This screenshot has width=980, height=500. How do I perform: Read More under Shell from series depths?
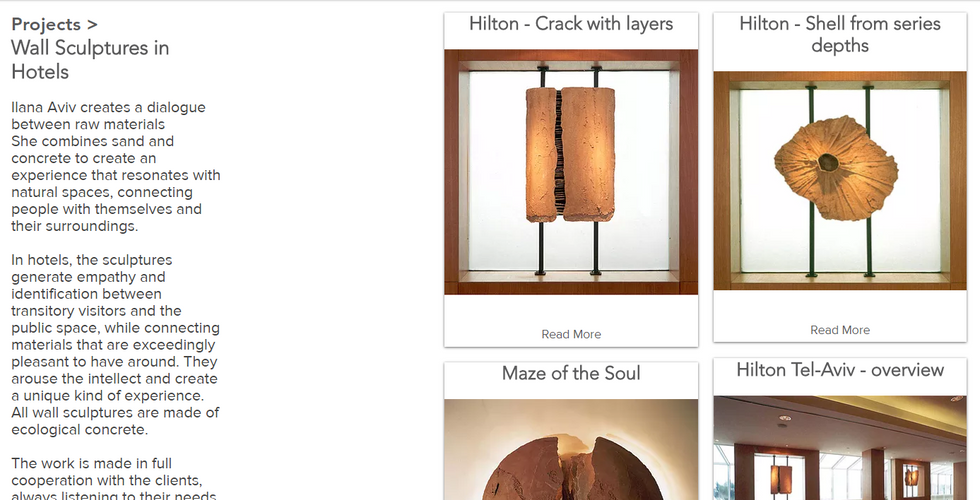pos(839,330)
